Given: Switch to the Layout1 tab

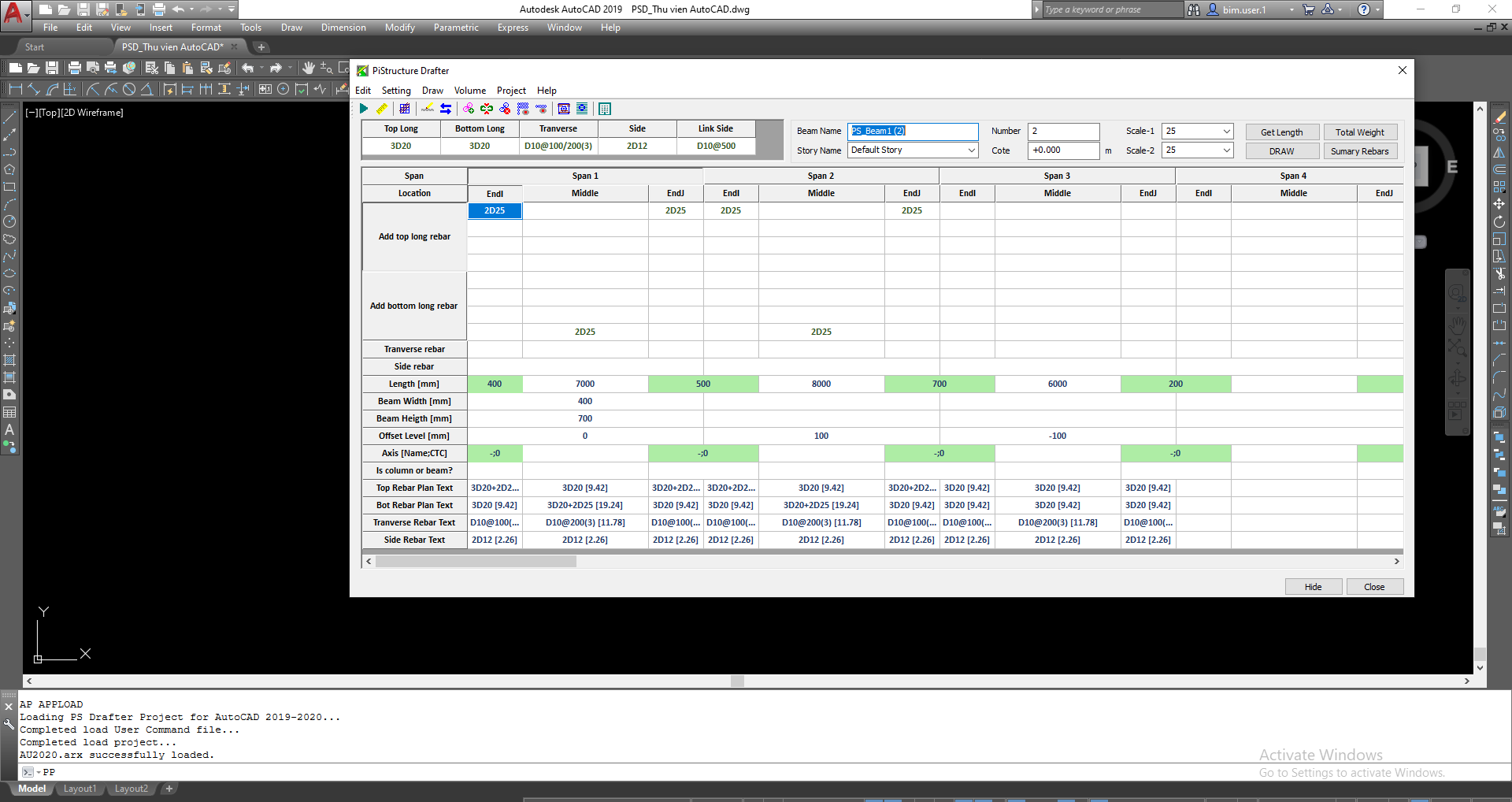Looking at the screenshot, I should [x=80, y=789].
